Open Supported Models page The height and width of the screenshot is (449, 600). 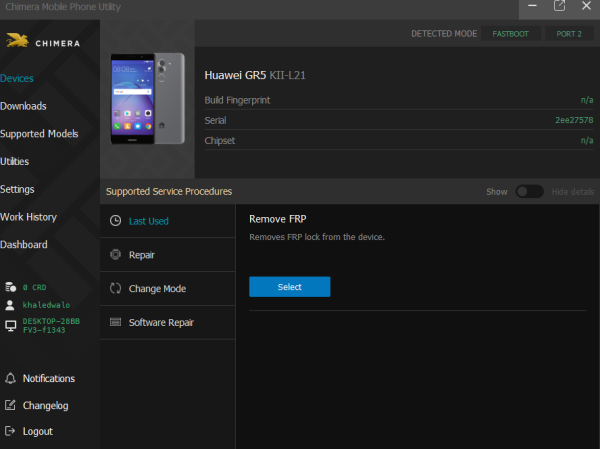point(39,134)
